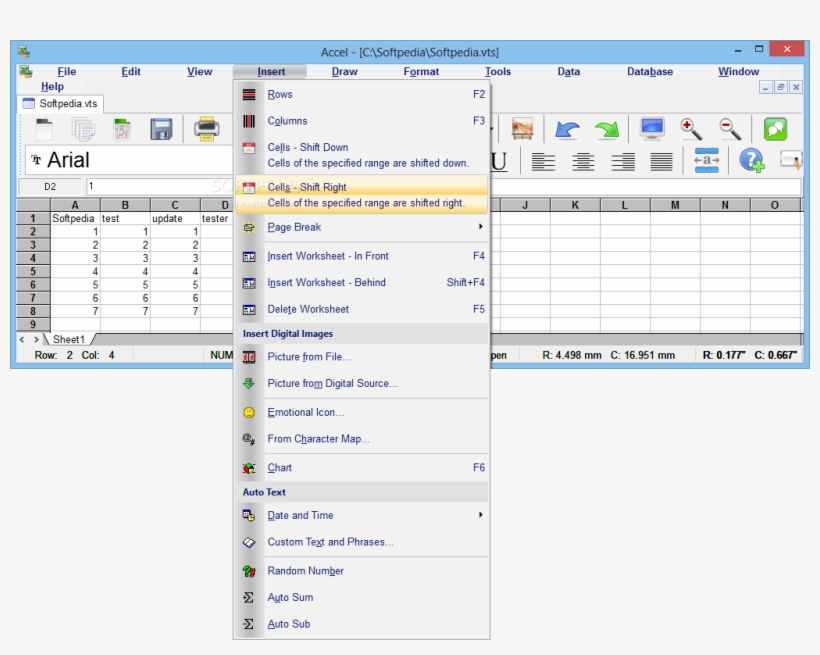Click the question mark help icon
This screenshot has height=655, width=820.
click(751, 160)
